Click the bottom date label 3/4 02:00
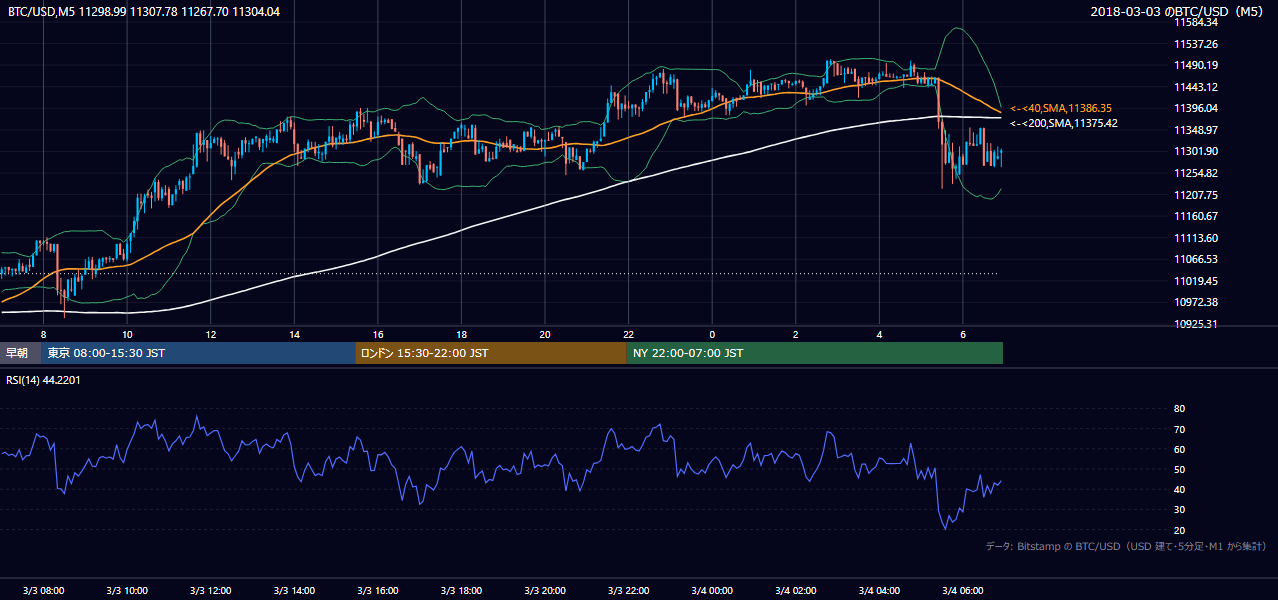Viewport: 1278px width, 600px height. tap(796, 590)
